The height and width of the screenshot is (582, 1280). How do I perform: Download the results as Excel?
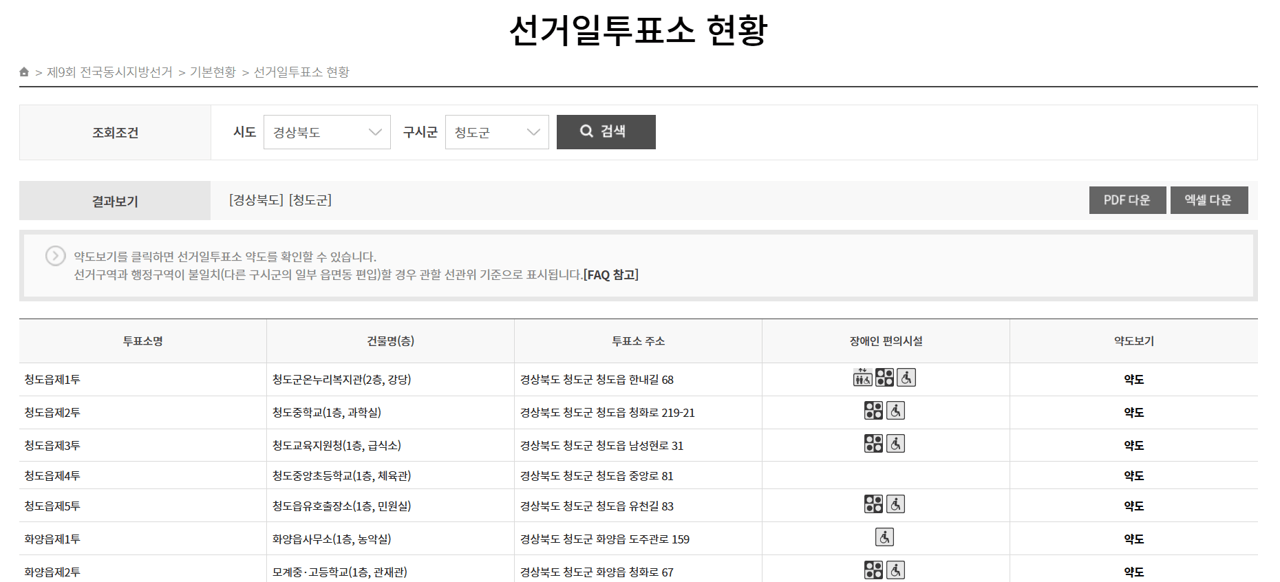click(1209, 200)
